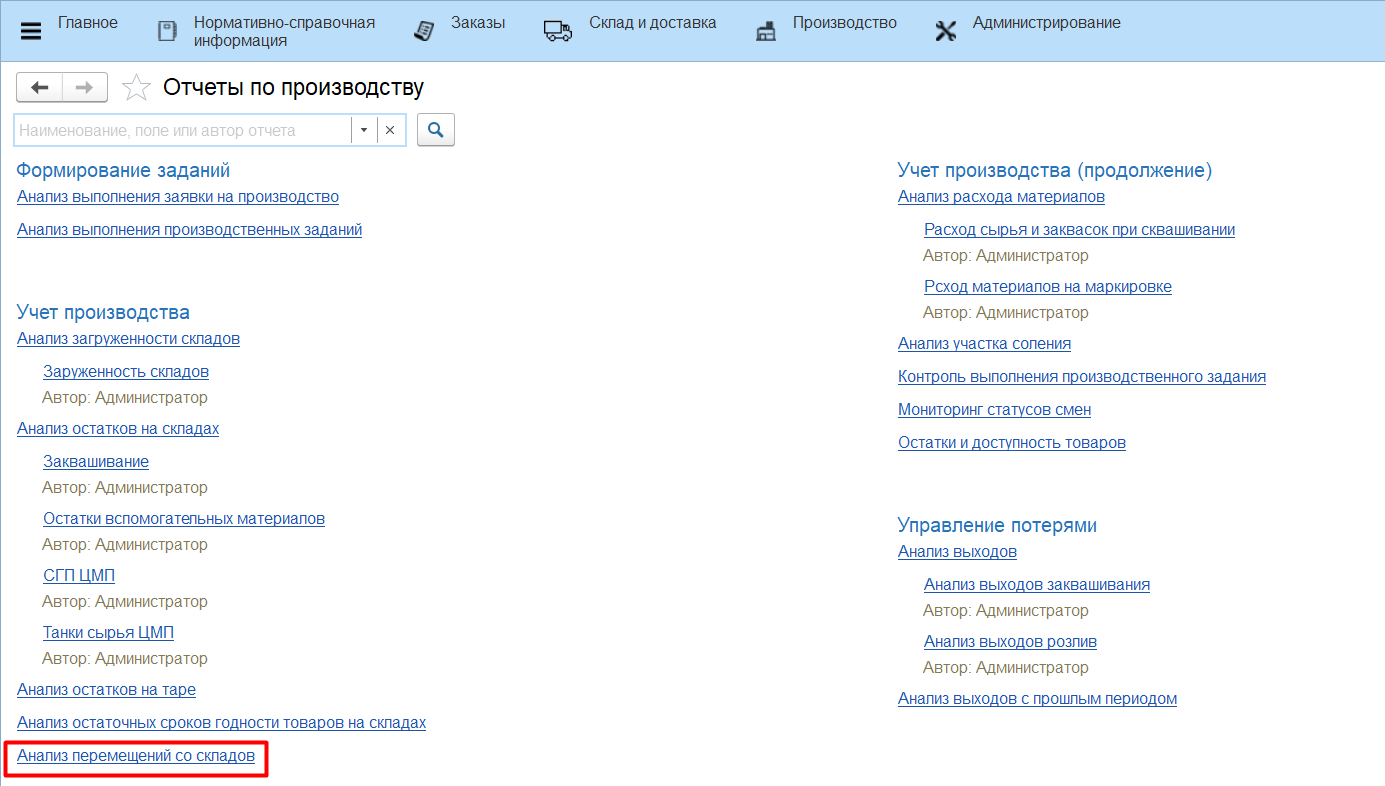1385x786 pixels.
Task: Open Нормативно-справочная информация section
Action: click(284, 31)
